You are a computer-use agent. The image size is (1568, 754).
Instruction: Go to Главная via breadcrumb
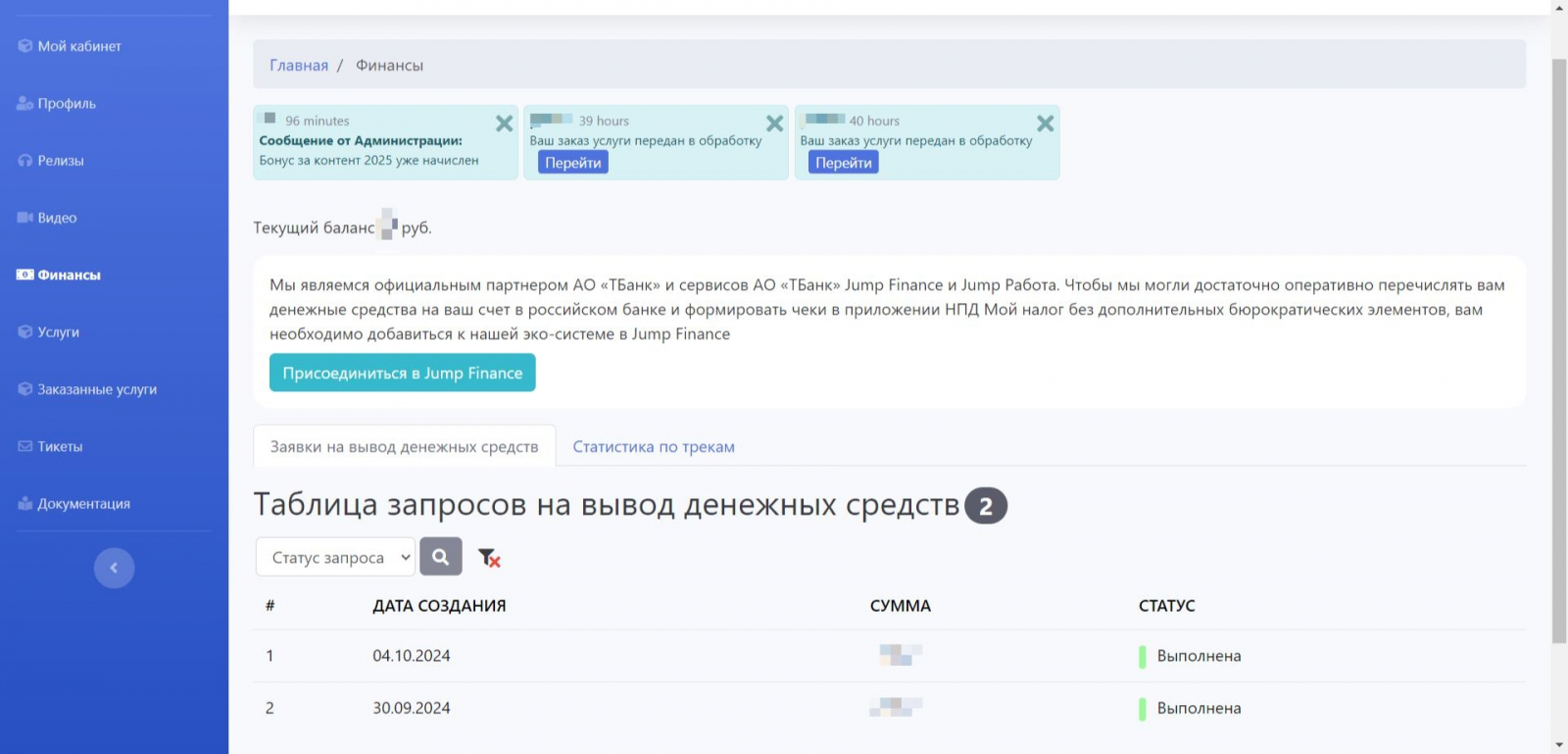pos(299,65)
